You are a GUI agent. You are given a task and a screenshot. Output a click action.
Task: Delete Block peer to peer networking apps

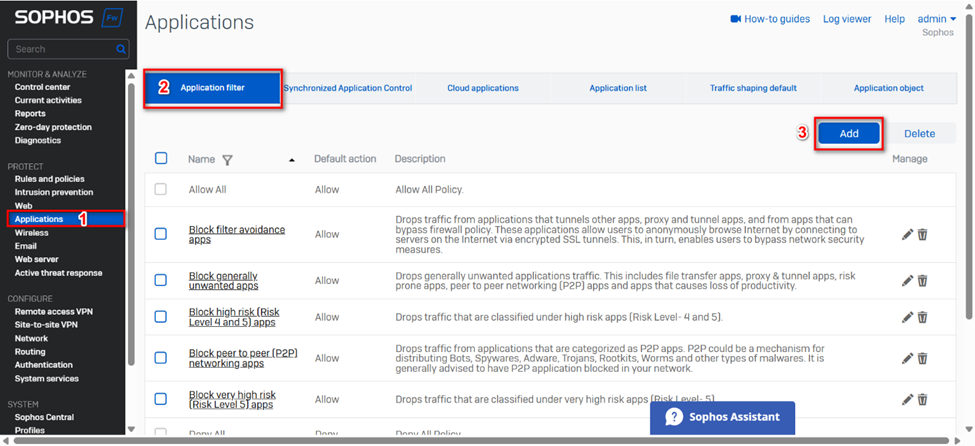(x=923, y=358)
